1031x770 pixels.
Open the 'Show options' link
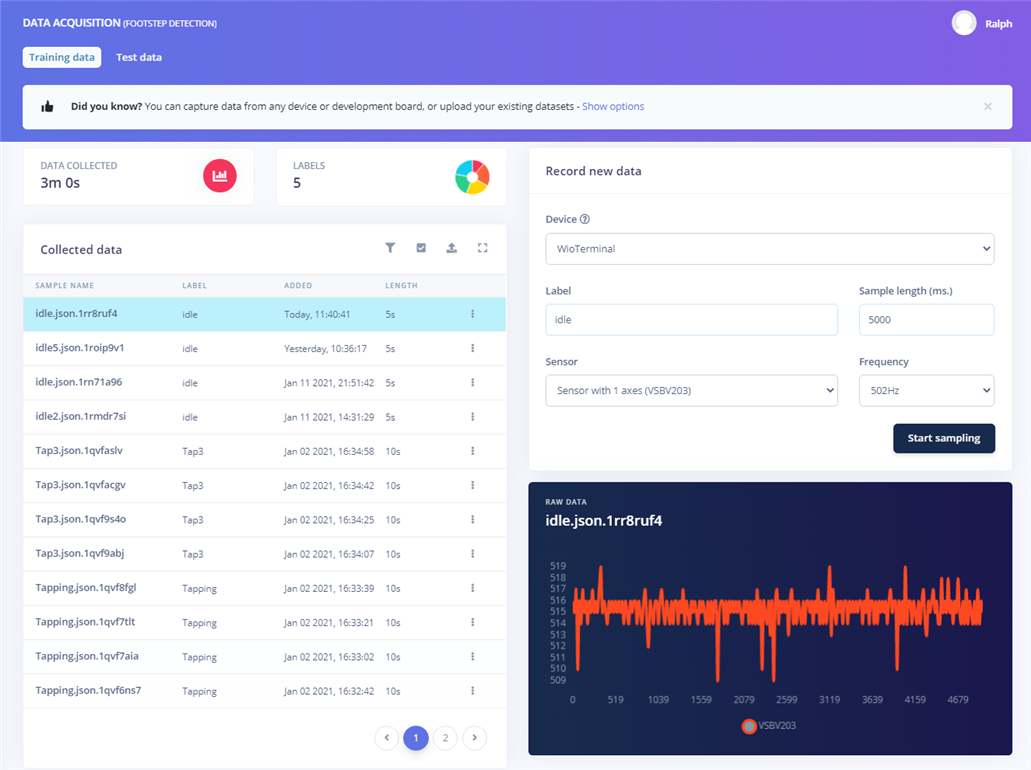613,106
